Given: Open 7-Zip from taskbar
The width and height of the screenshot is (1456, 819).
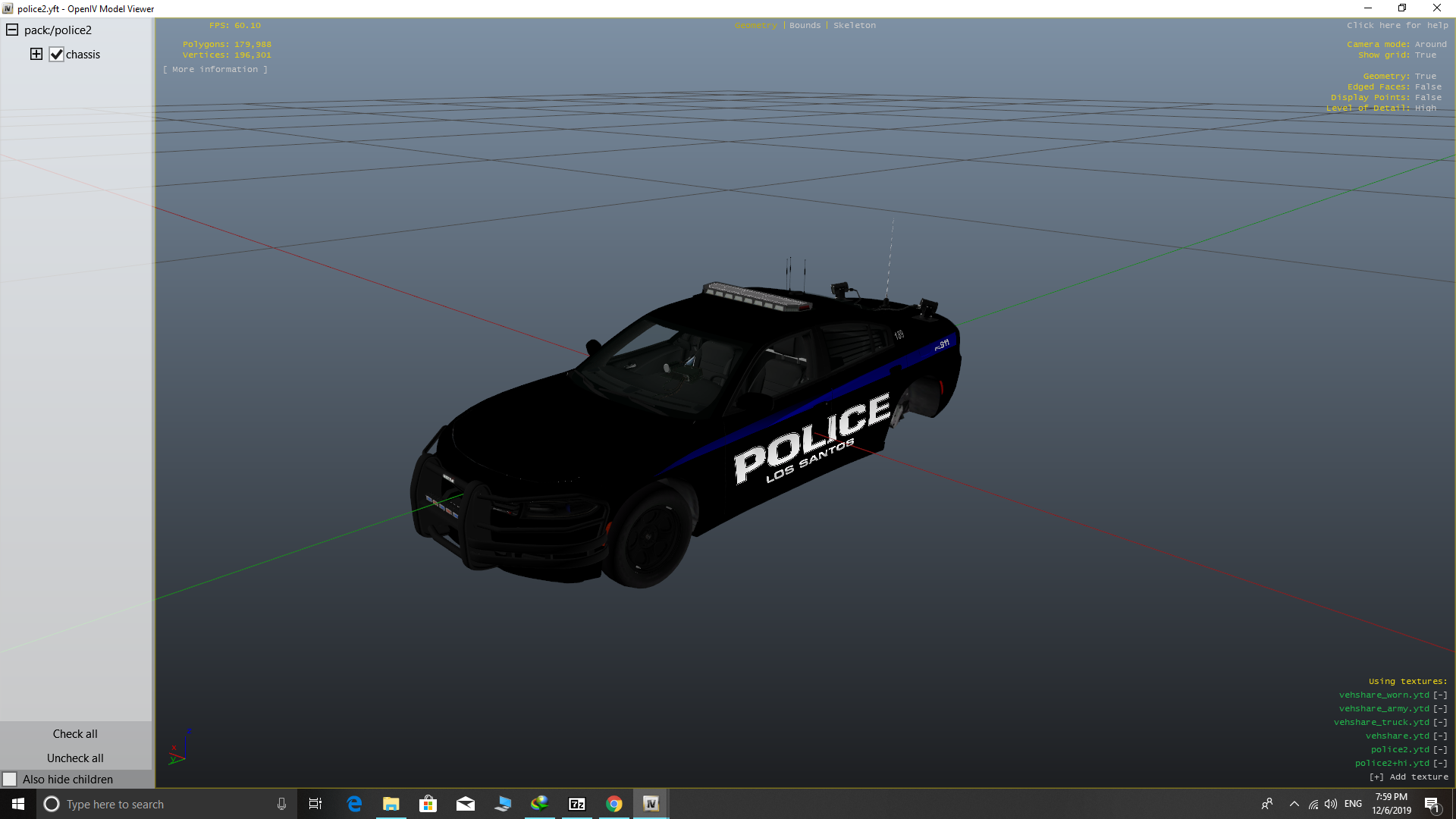Looking at the screenshot, I should pos(577,804).
